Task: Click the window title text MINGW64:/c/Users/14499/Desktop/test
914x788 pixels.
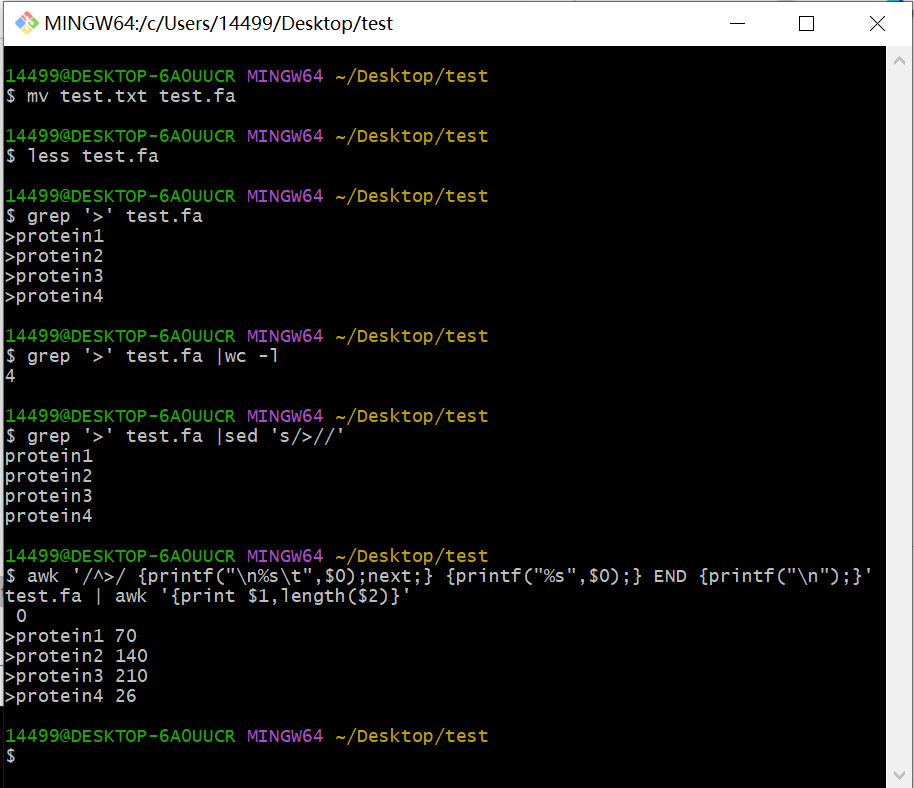Action: [219, 23]
